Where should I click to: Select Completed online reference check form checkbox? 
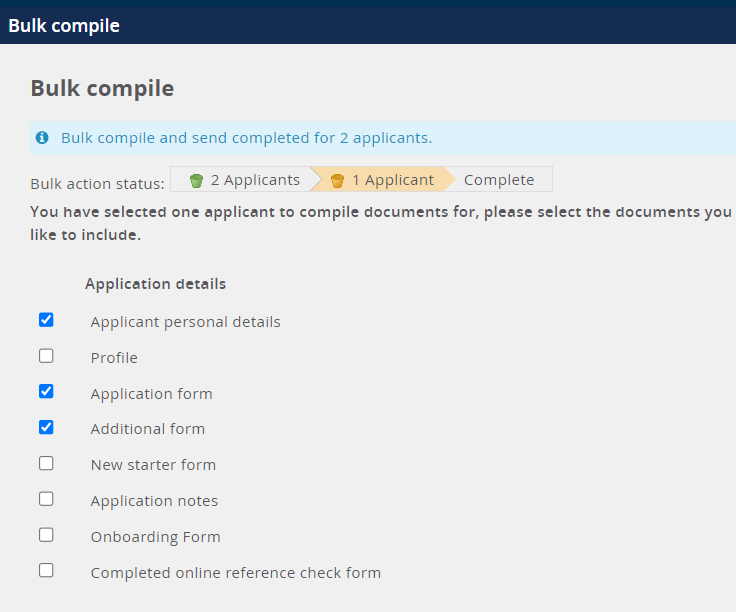(x=46, y=571)
